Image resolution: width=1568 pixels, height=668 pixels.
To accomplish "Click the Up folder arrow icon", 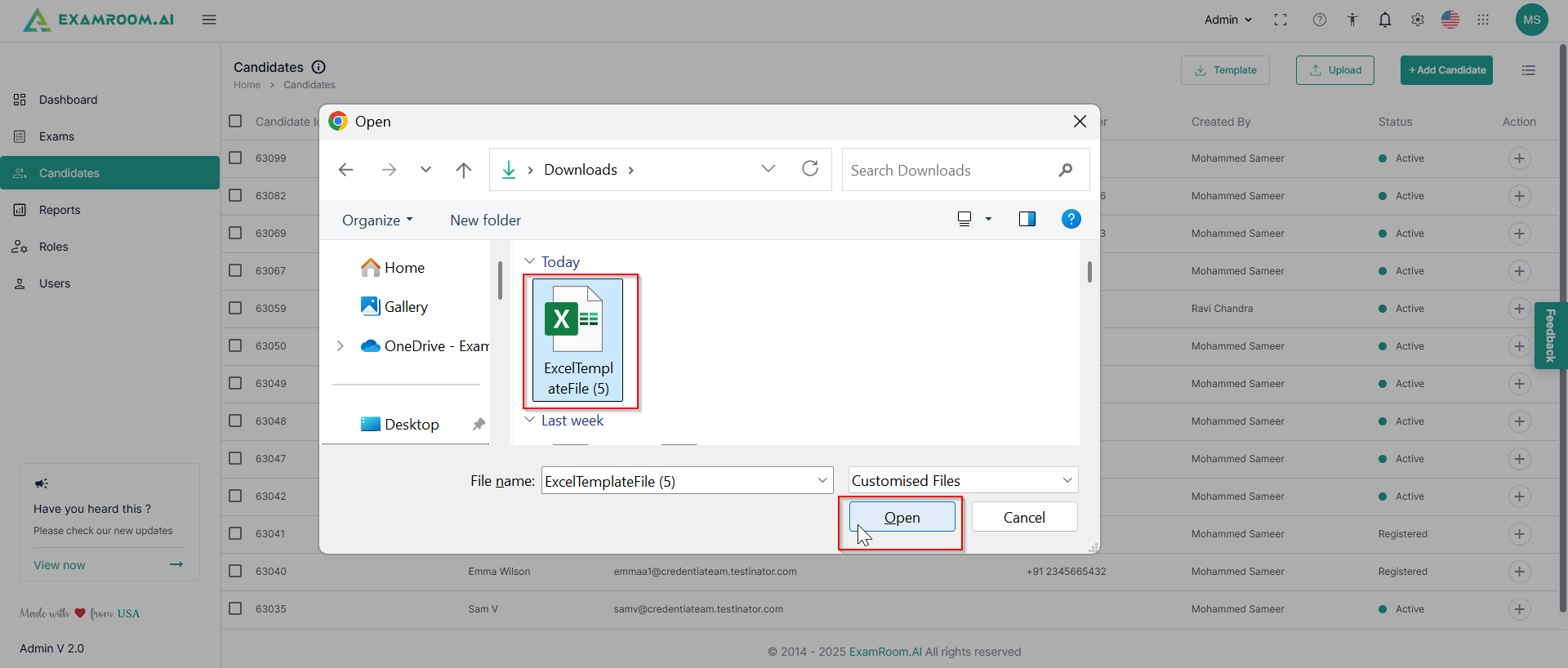I will pos(463,170).
